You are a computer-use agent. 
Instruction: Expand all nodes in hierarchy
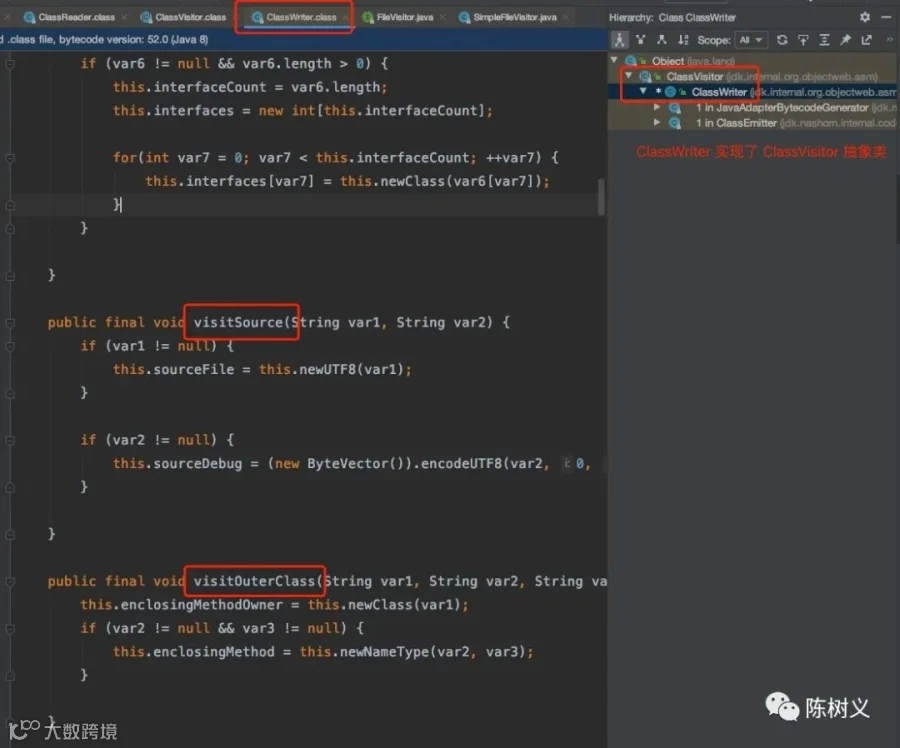(x=824, y=40)
